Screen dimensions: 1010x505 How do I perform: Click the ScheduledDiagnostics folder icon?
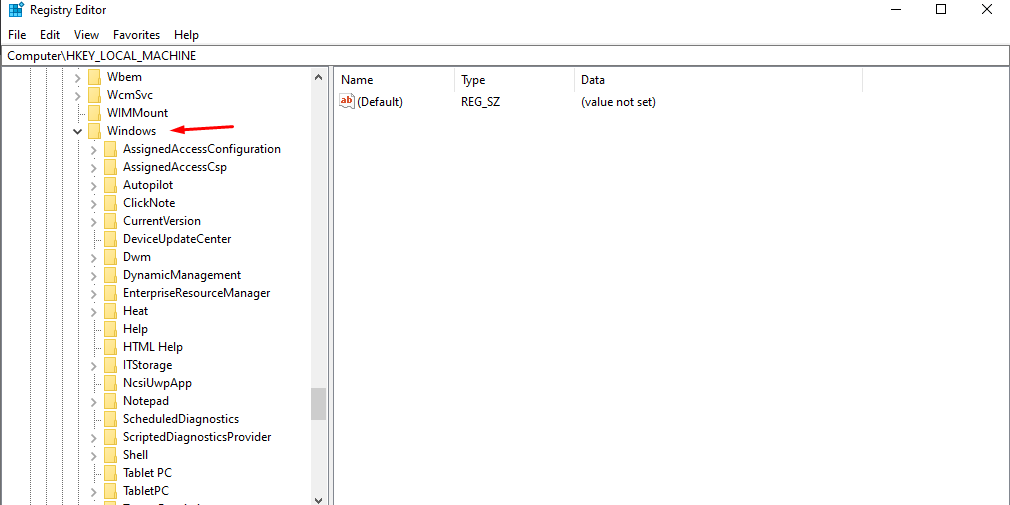111,420
